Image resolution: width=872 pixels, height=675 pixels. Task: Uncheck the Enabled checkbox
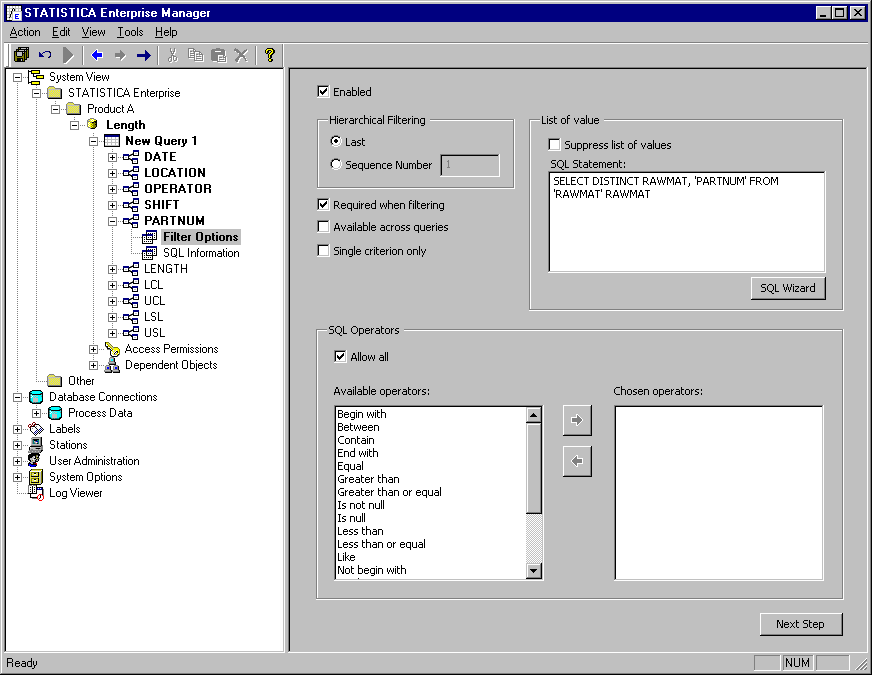(x=323, y=92)
